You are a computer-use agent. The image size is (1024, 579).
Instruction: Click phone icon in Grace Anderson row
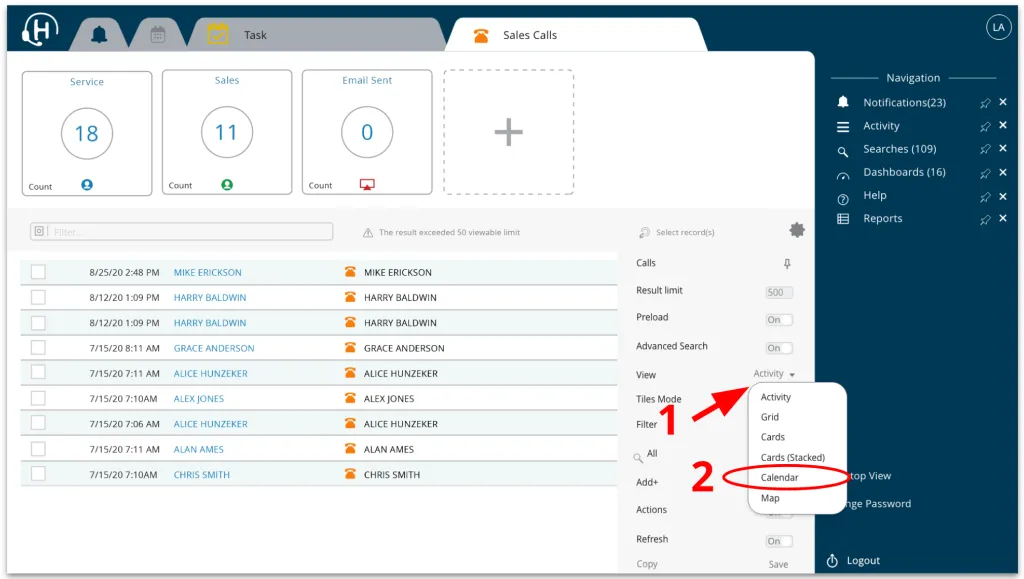(350, 347)
